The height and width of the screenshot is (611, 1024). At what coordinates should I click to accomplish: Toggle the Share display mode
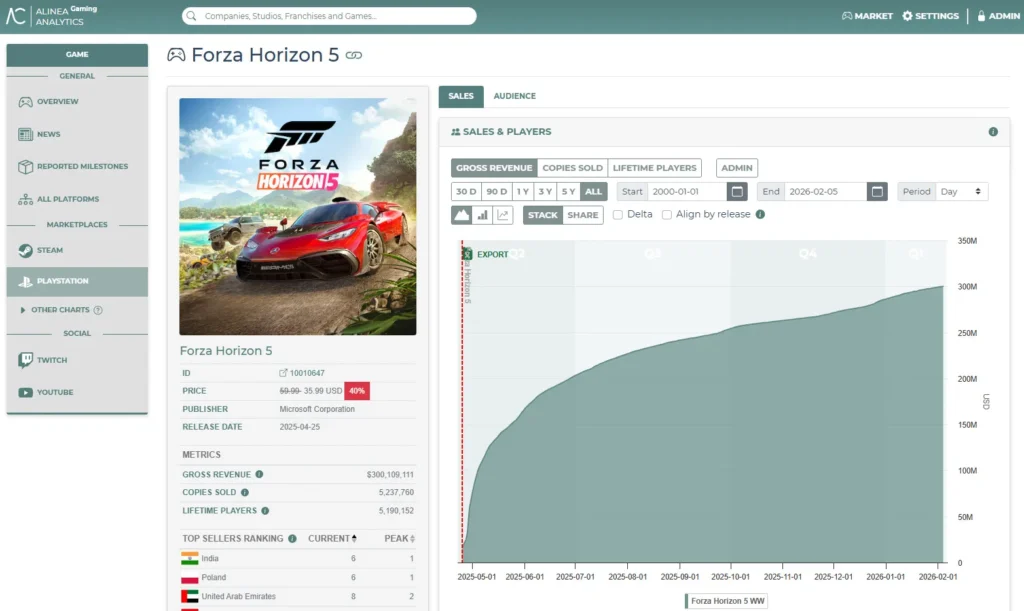tap(583, 215)
